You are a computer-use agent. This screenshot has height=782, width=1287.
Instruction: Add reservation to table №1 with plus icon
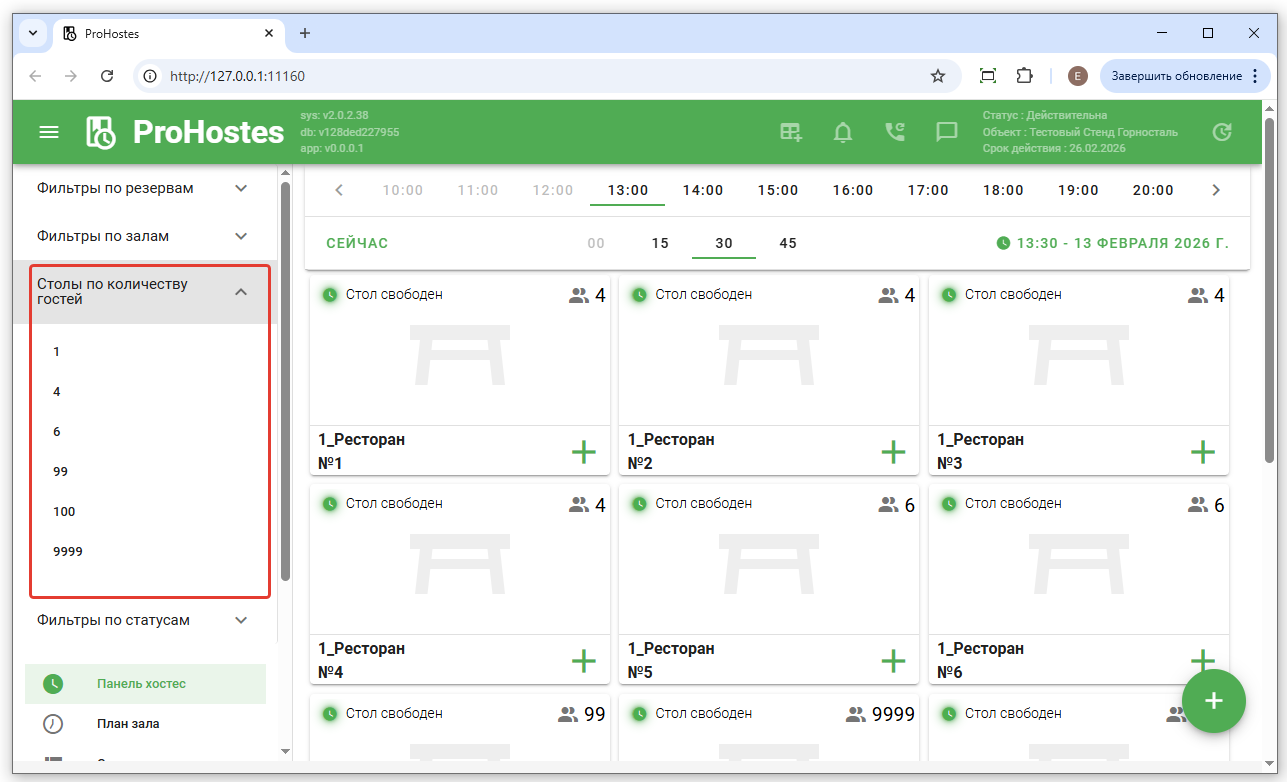coord(583,452)
